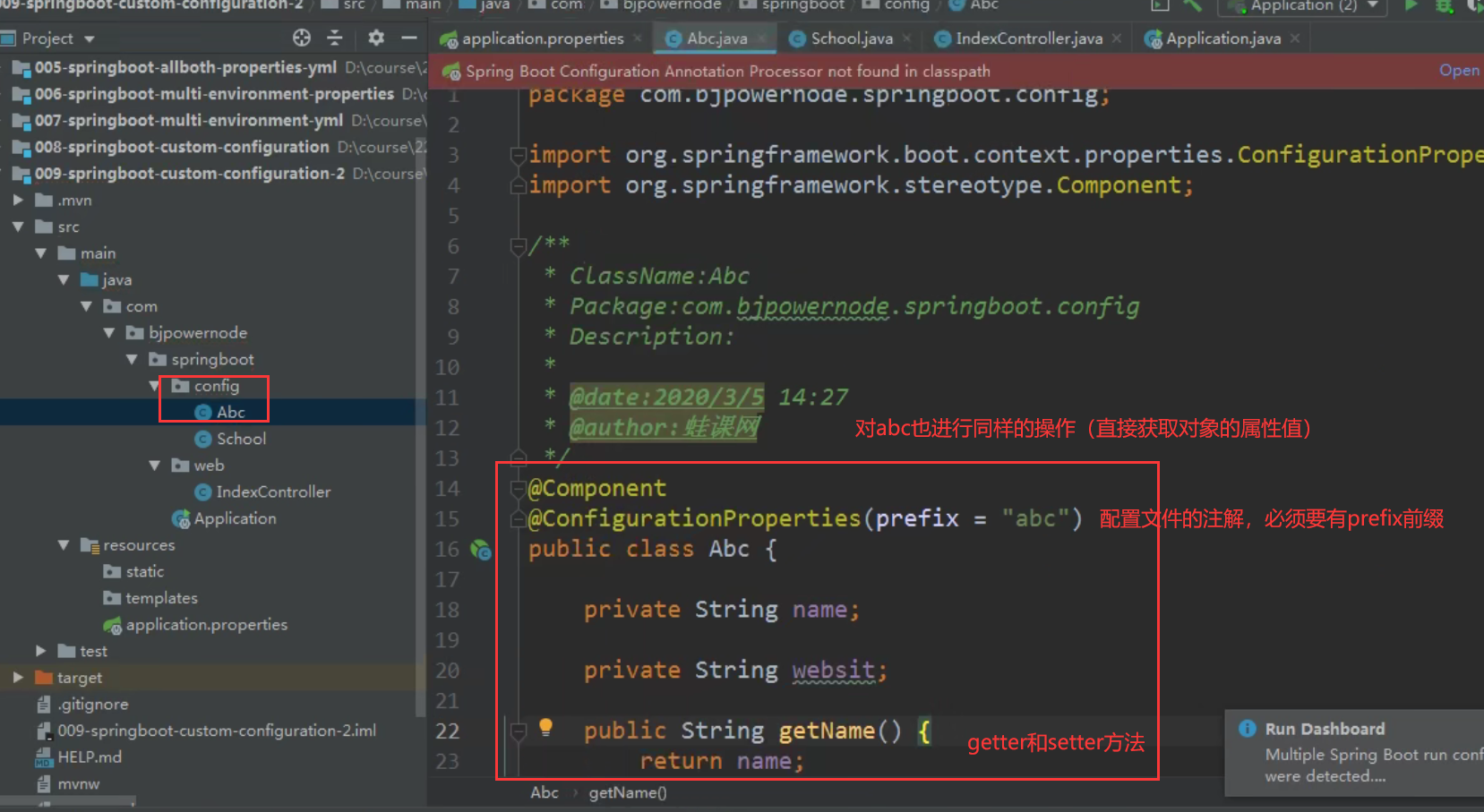
Task: Close the application.properties tab
Action: click(x=637, y=38)
